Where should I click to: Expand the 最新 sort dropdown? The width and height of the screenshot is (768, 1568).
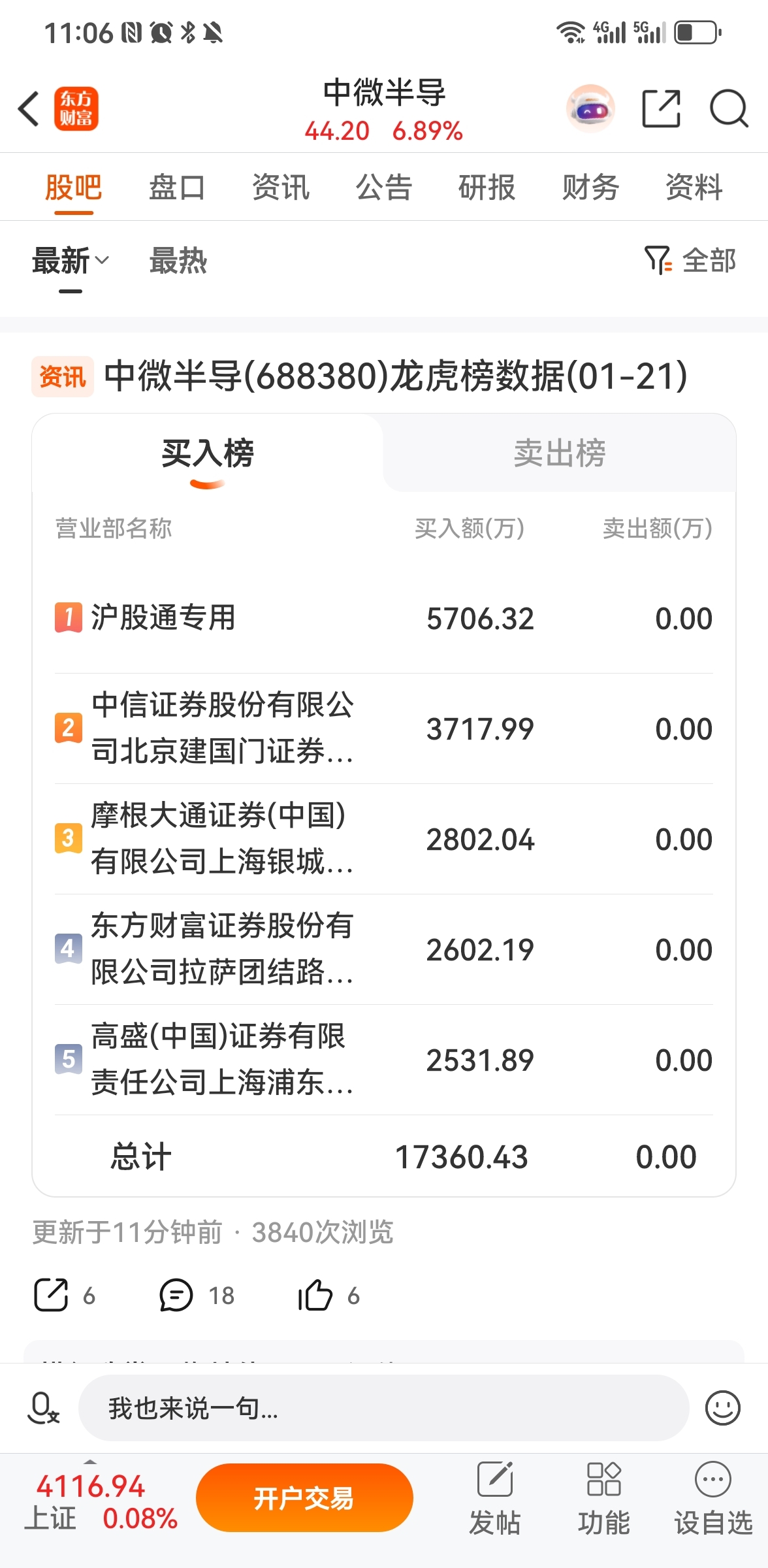71,261
